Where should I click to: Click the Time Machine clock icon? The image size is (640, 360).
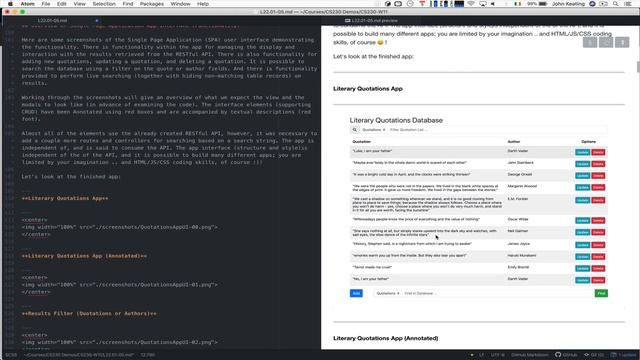pos(410,4)
